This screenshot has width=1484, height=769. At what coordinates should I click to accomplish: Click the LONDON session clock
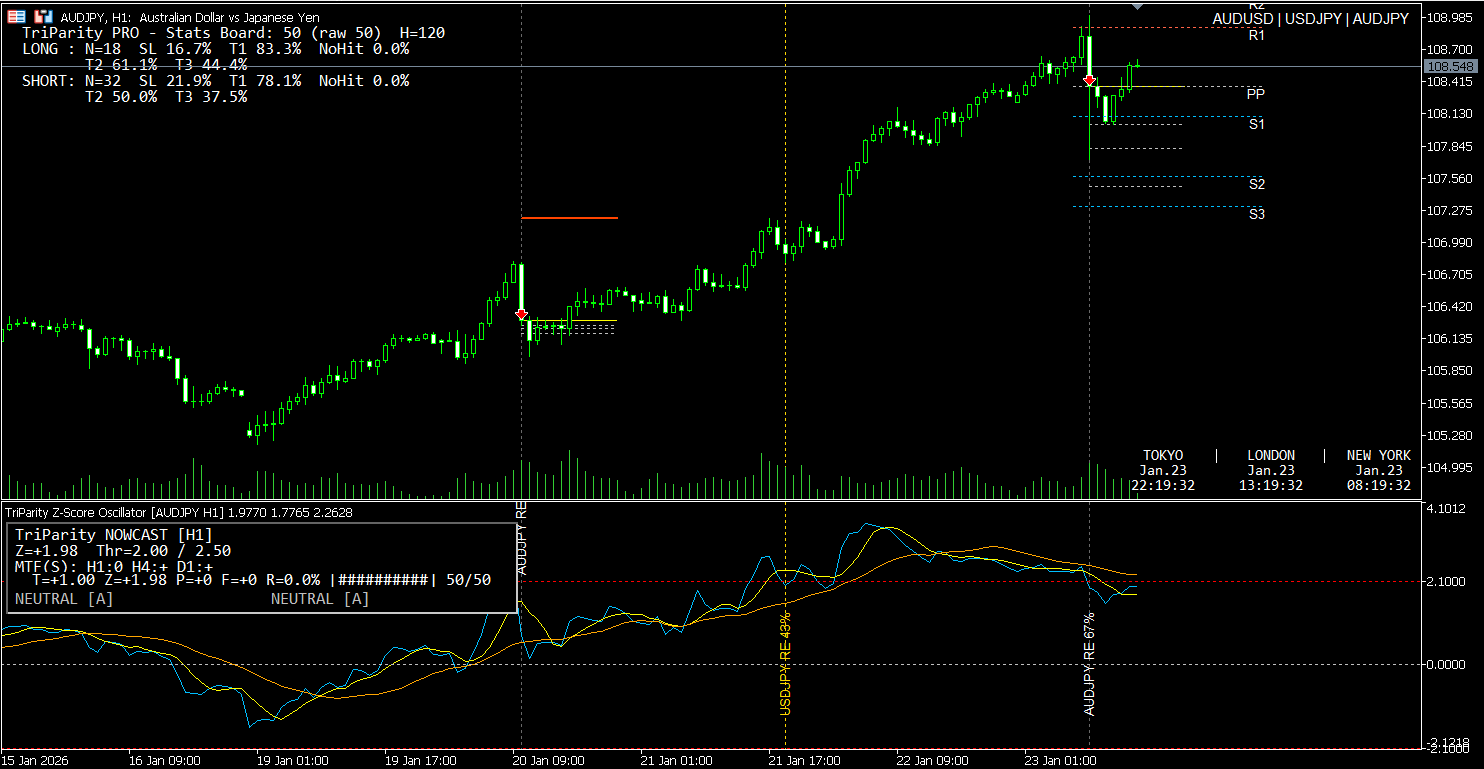coord(1271,470)
